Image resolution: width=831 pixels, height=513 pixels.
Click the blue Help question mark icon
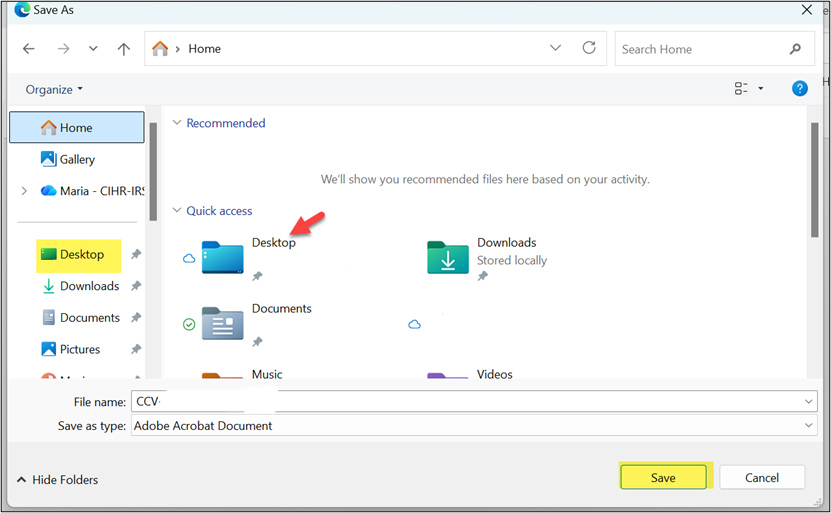click(799, 89)
